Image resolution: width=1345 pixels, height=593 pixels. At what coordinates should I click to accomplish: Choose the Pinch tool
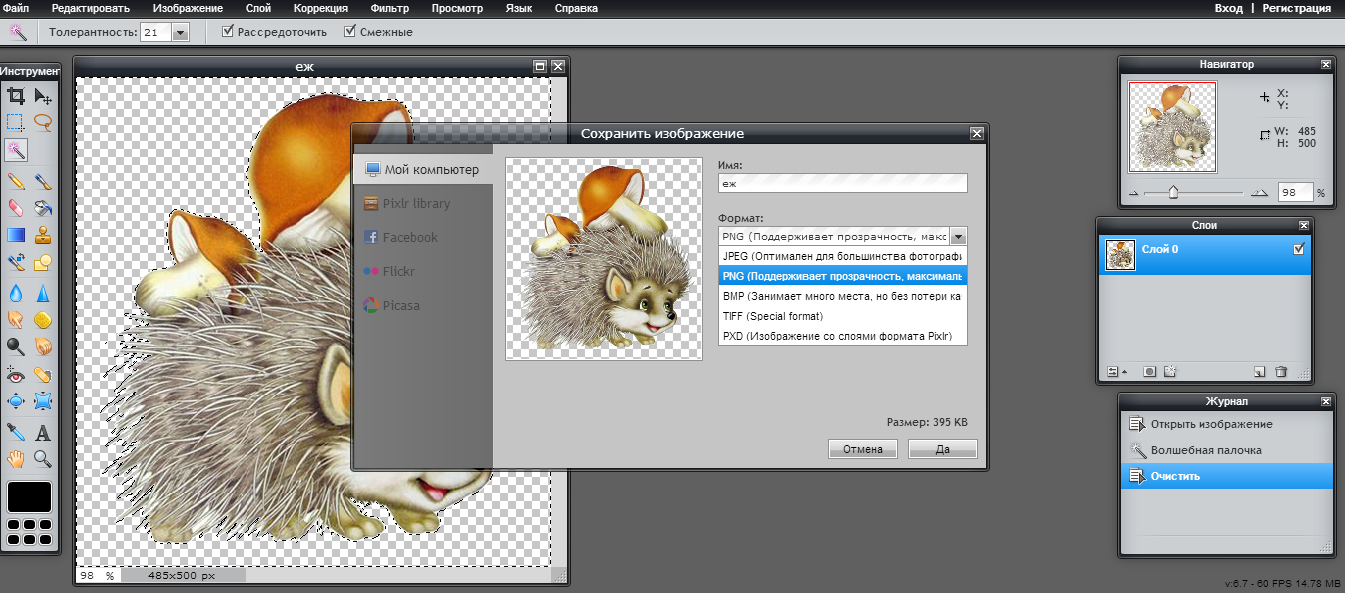43,402
